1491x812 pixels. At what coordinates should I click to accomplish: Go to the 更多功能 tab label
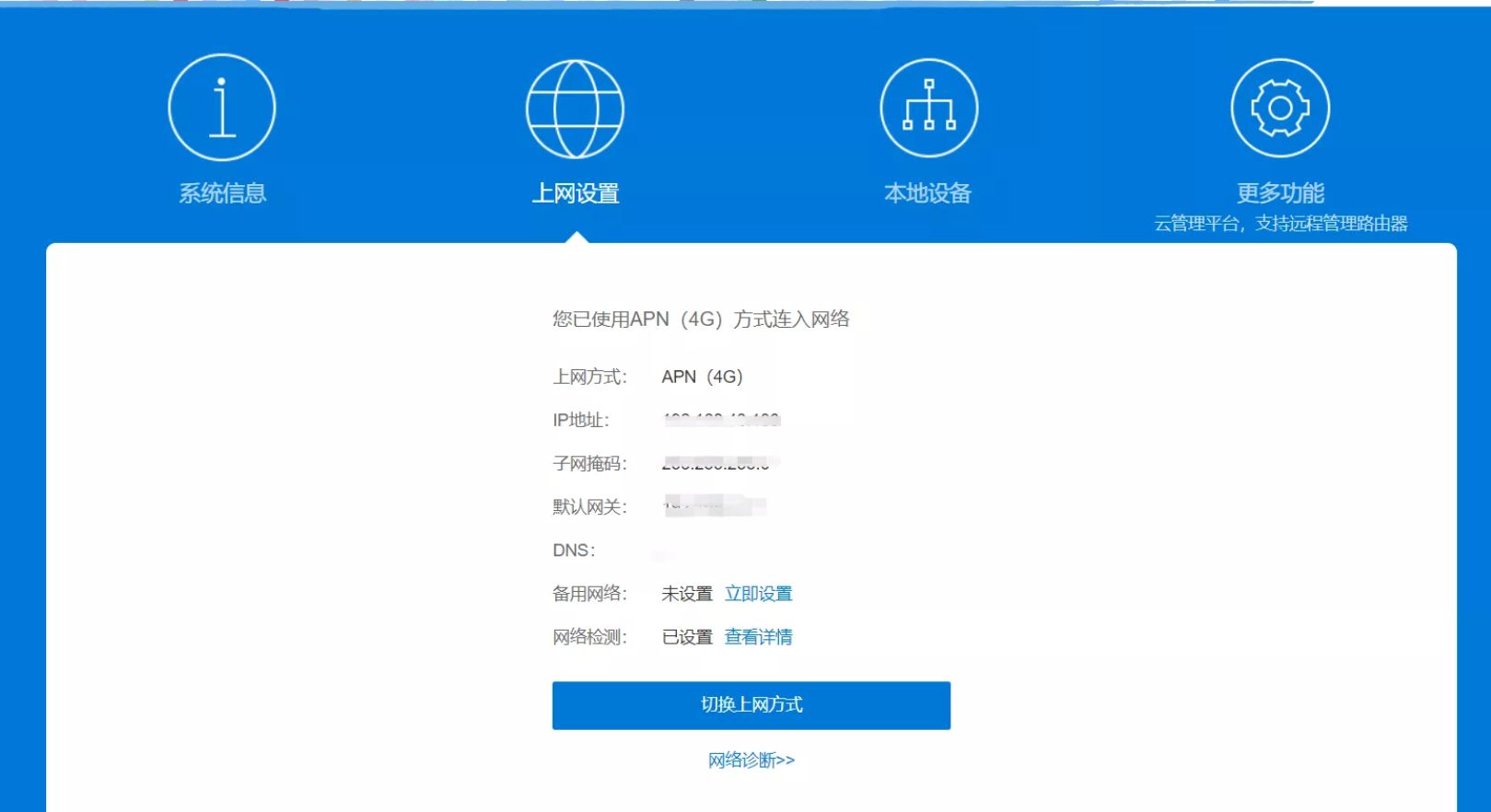point(1280,193)
